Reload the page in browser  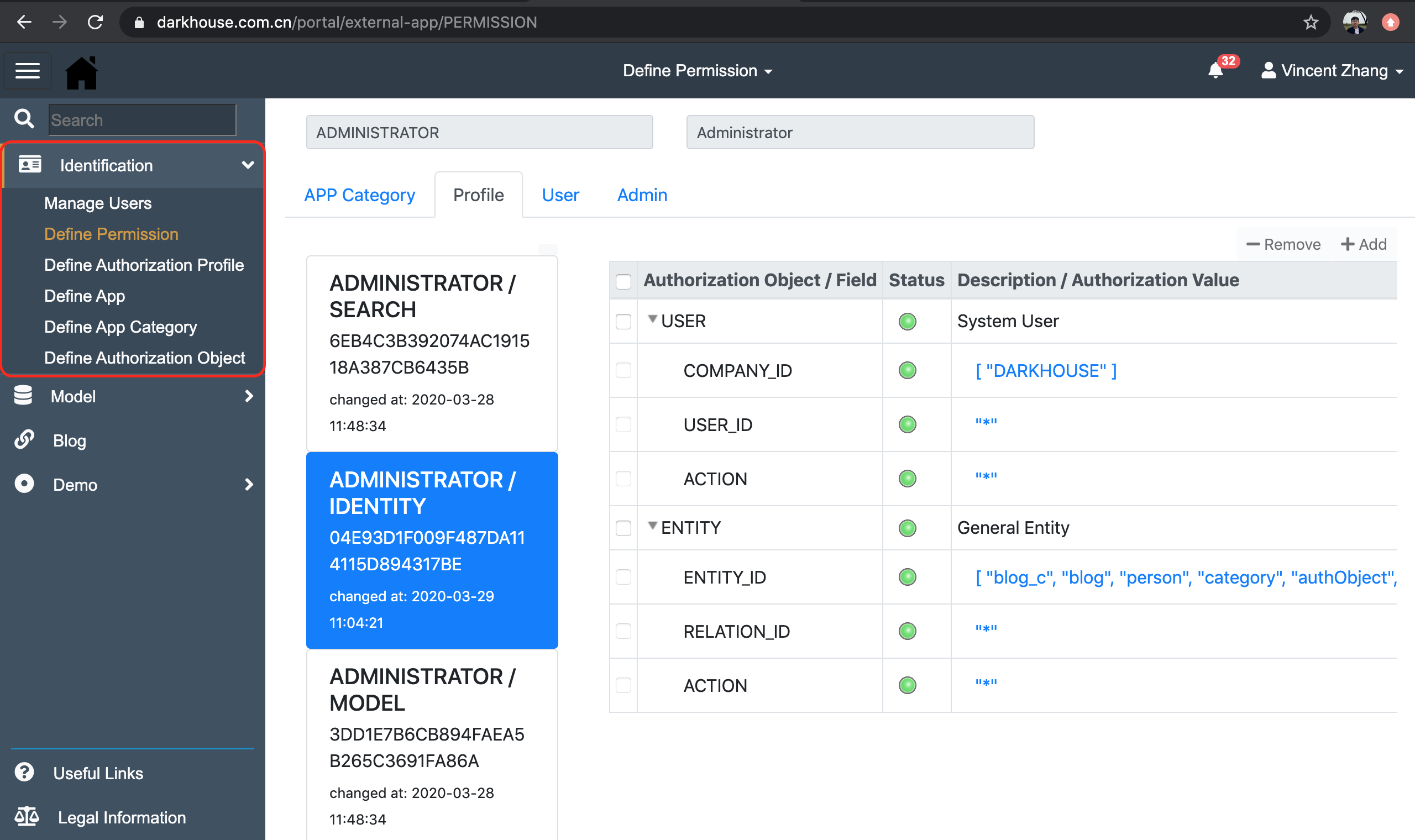pyautogui.click(x=95, y=22)
